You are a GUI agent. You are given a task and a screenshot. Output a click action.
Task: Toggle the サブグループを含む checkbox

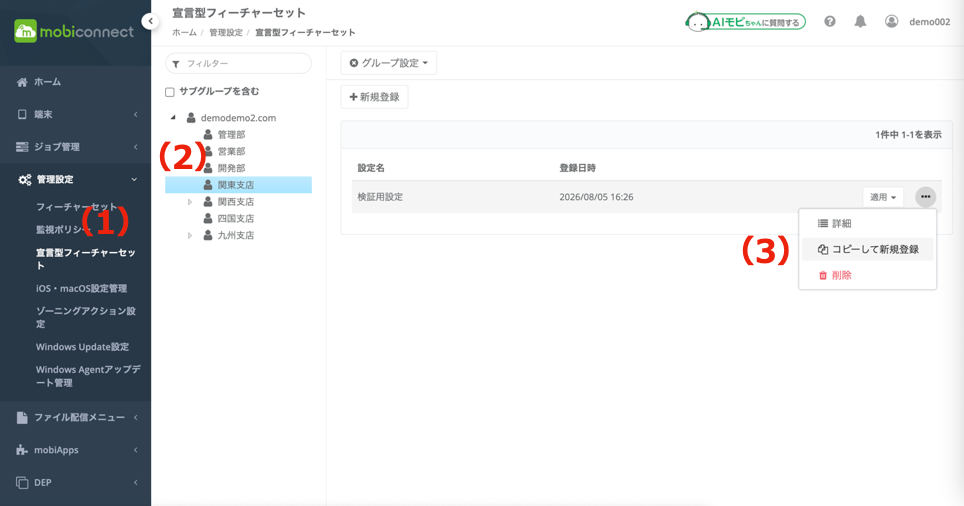point(170,92)
